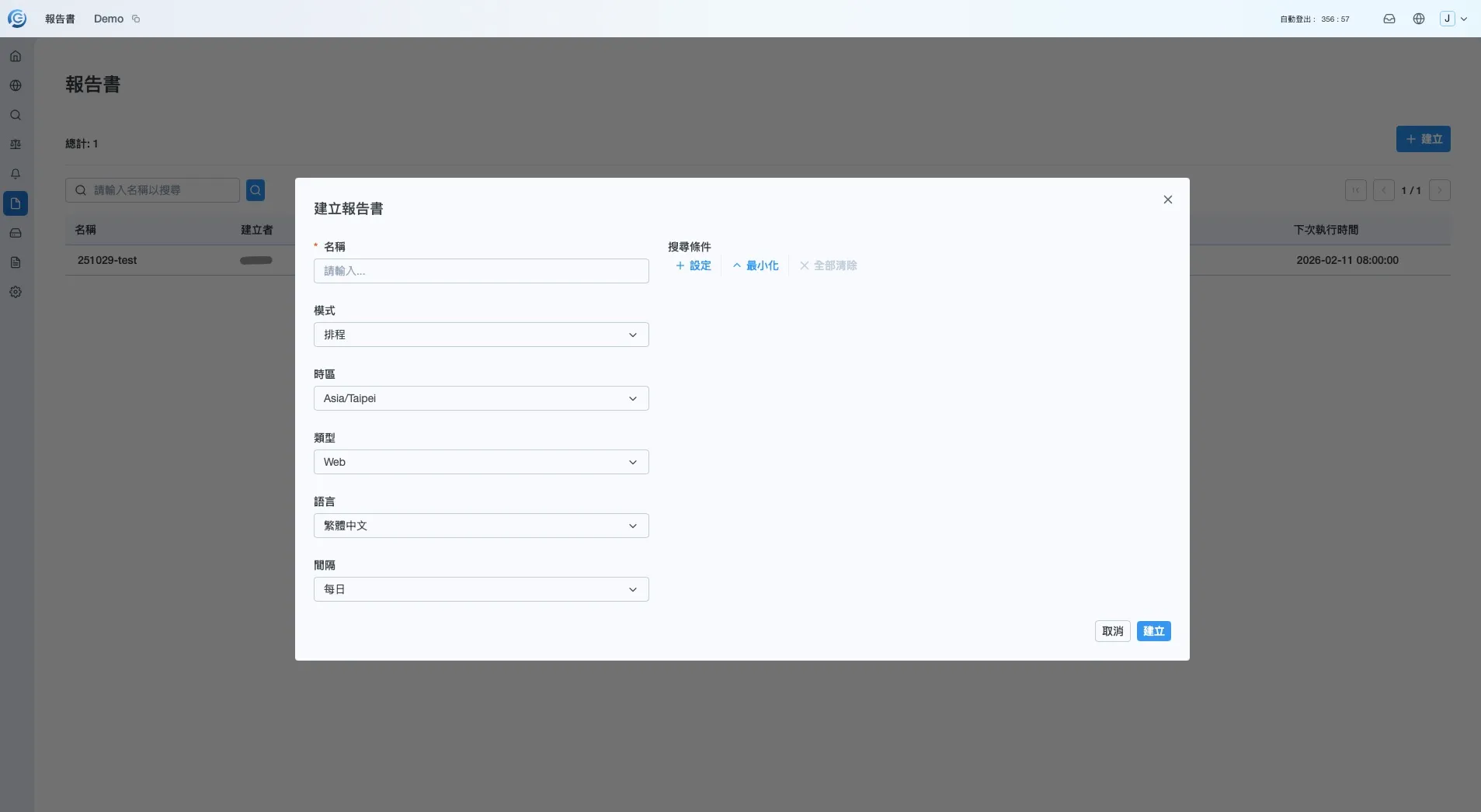Screen dimensions: 1481x812
Task: Go to first page pagination button
Action: pos(1356,190)
